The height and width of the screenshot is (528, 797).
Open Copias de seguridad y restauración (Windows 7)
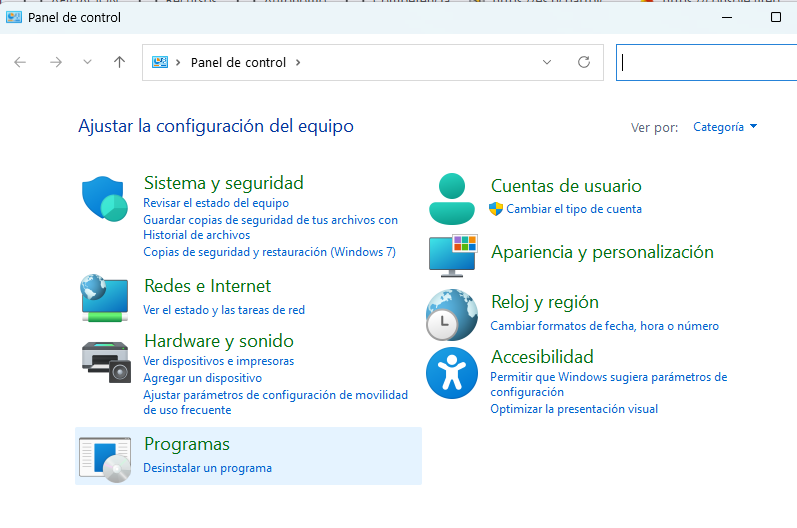269,252
